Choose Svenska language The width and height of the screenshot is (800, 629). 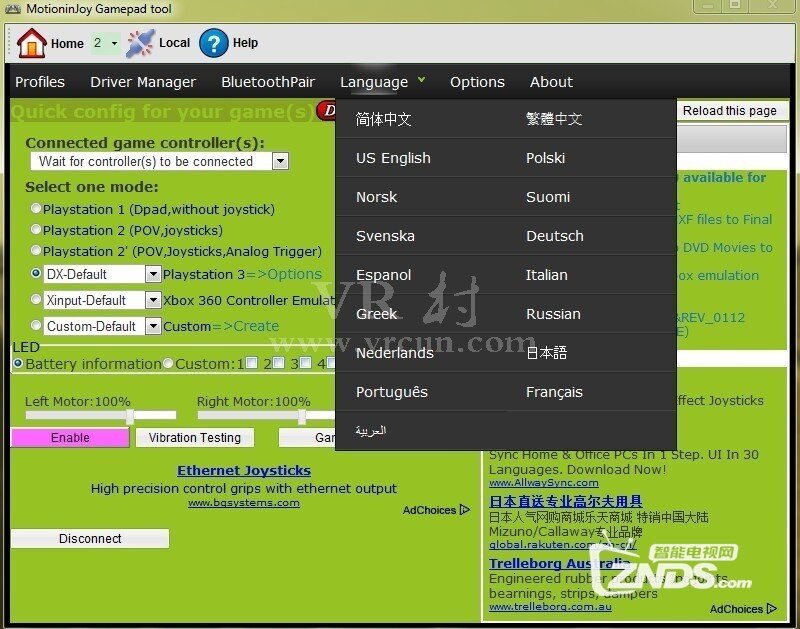(385, 236)
